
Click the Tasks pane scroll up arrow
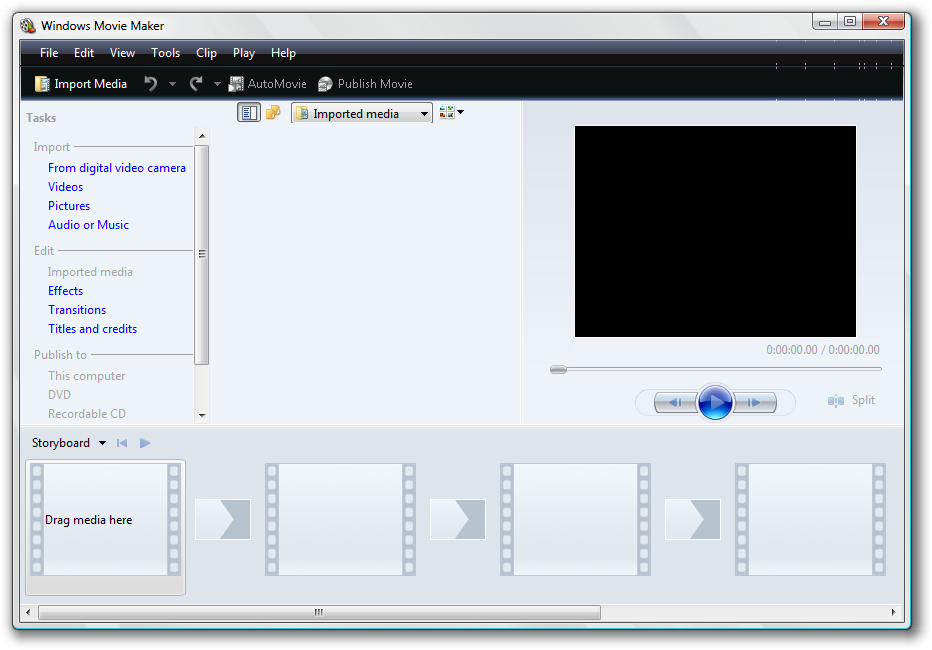(202, 136)
